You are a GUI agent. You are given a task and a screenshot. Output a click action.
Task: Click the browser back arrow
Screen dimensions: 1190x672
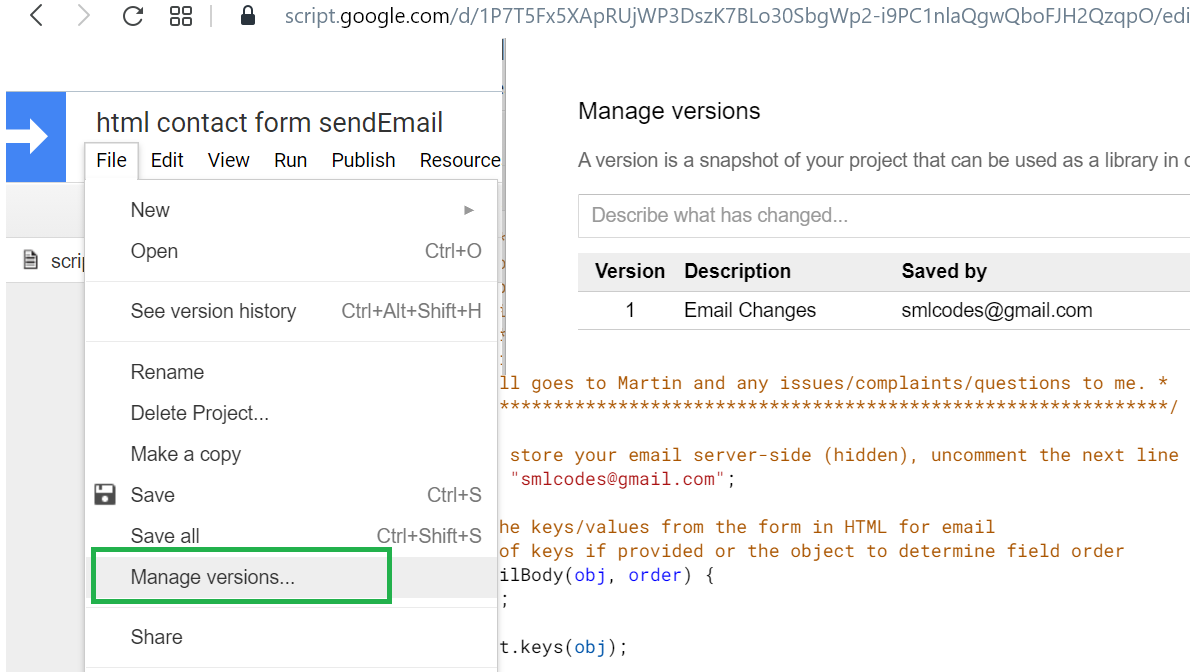tap(36, 16)
